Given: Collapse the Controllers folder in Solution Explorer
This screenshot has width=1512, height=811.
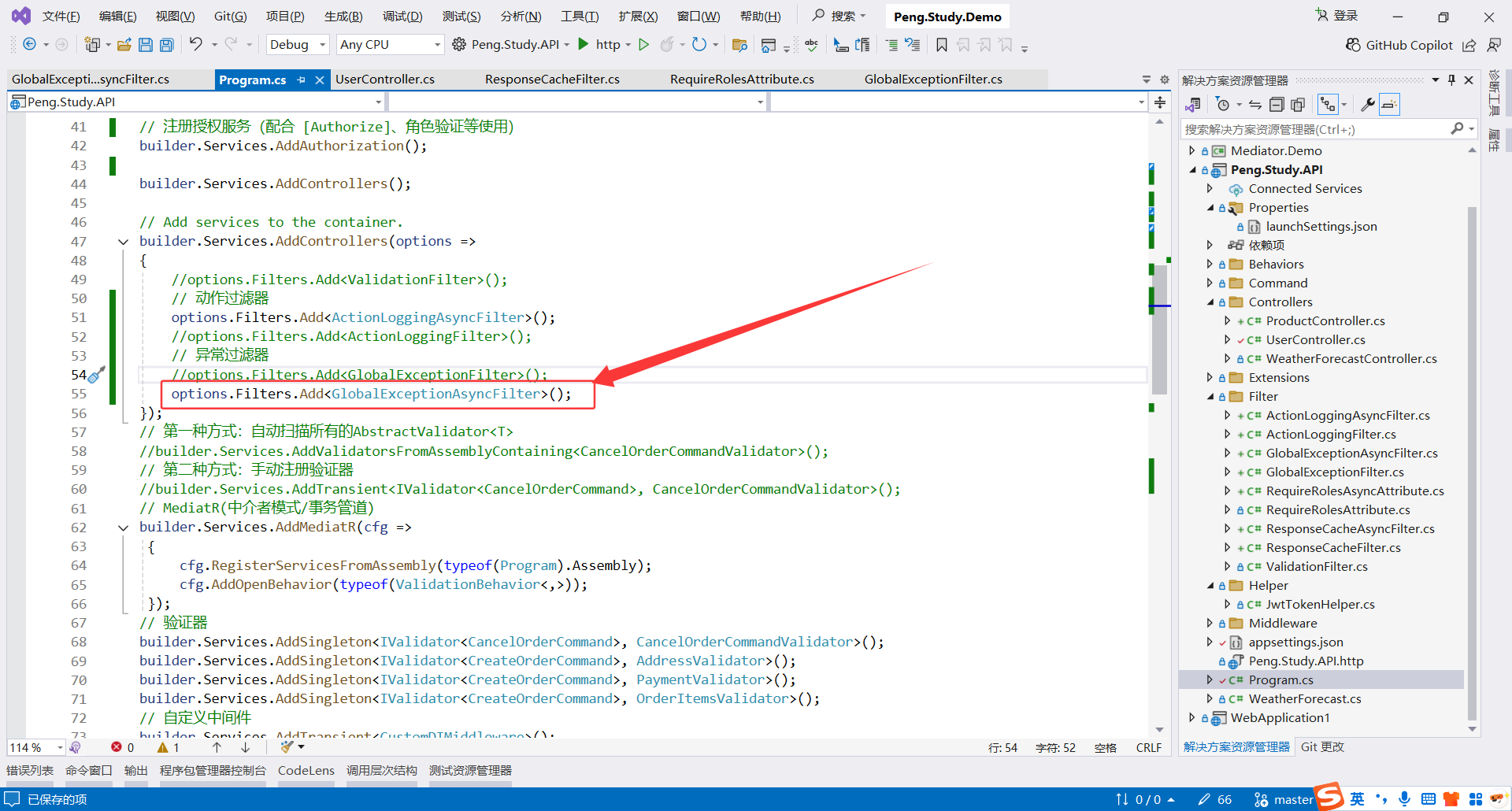Looking at the screenshot, I should click(x=1210, y=302).
